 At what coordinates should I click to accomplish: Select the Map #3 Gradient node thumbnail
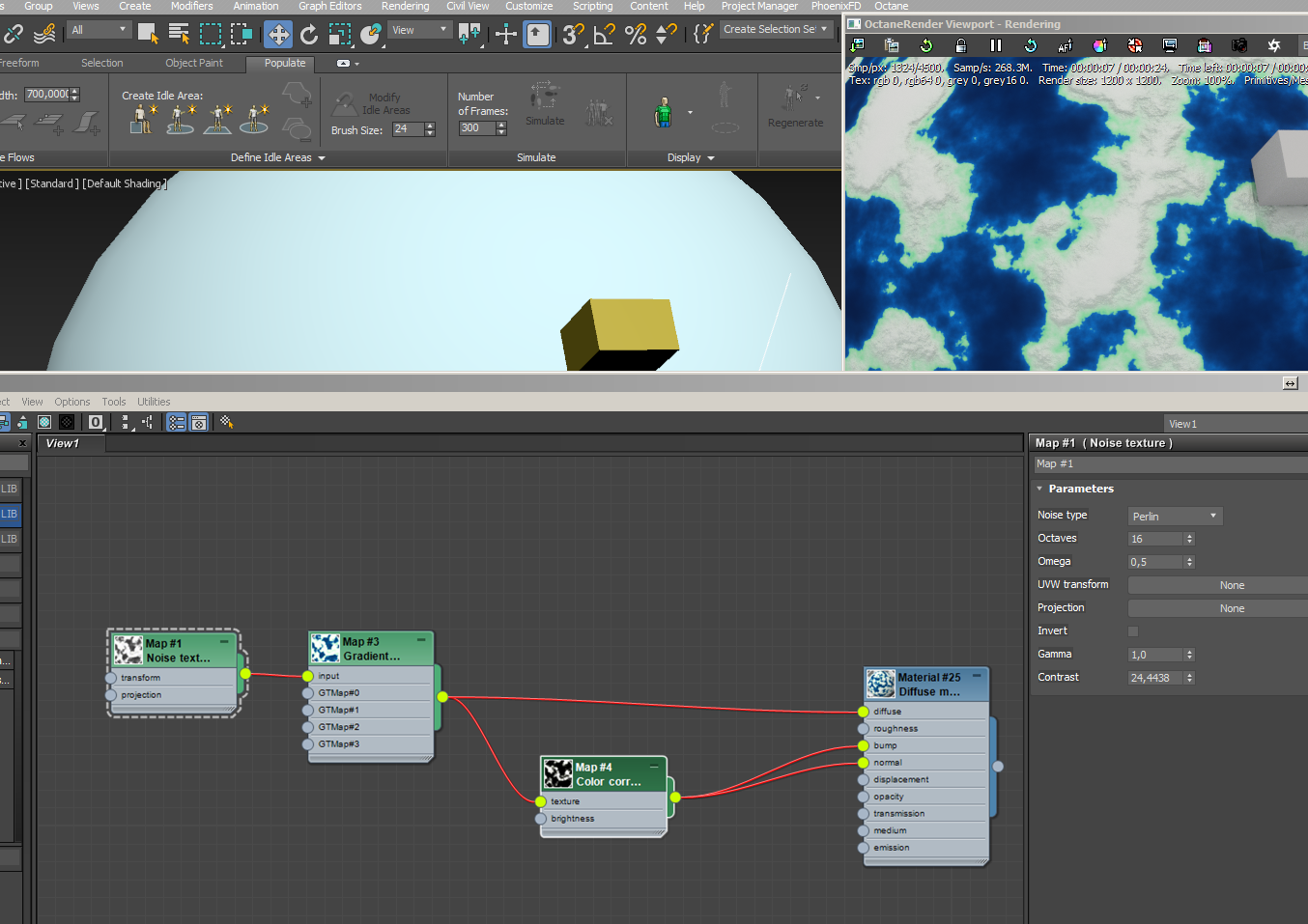(326, 648)
